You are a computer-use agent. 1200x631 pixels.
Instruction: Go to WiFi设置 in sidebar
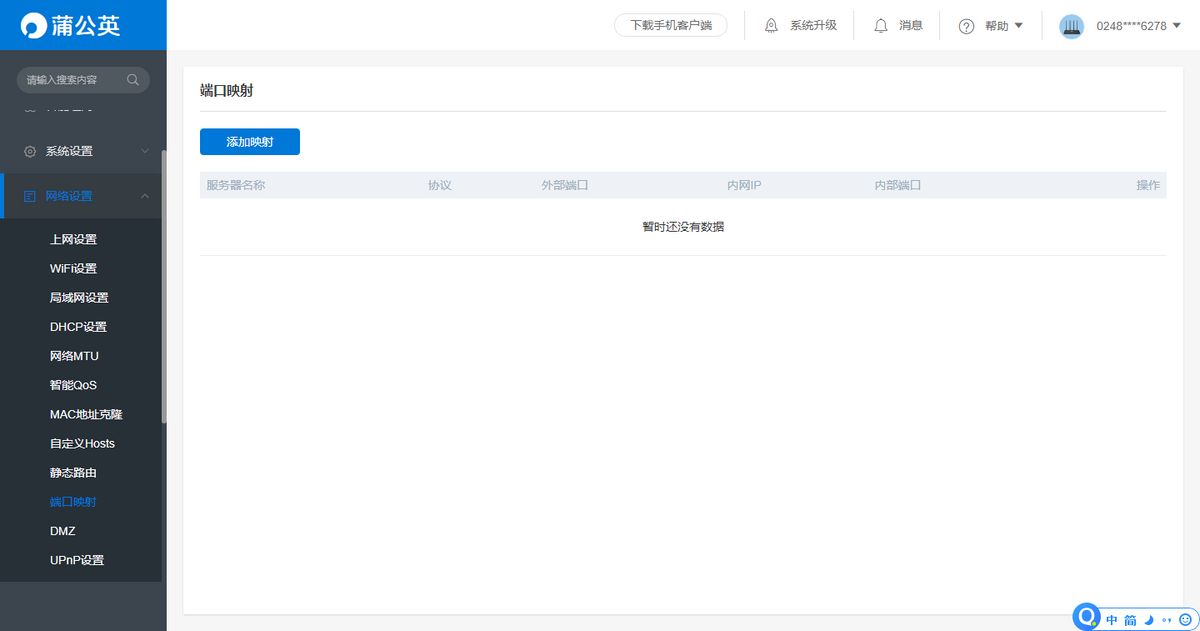tap(73, 268)
